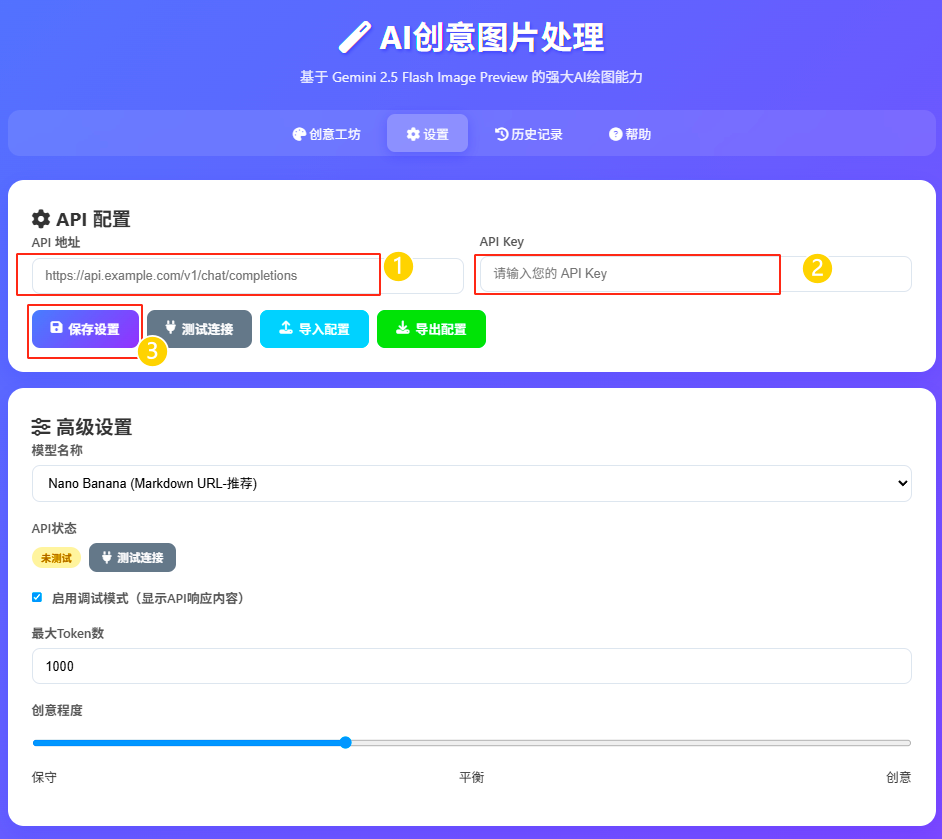Click the 保存设置 button

coord(85,328)
